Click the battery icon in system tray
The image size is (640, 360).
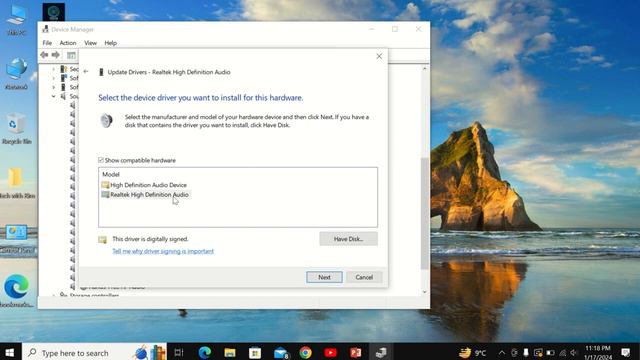click(x=551, y=353)
